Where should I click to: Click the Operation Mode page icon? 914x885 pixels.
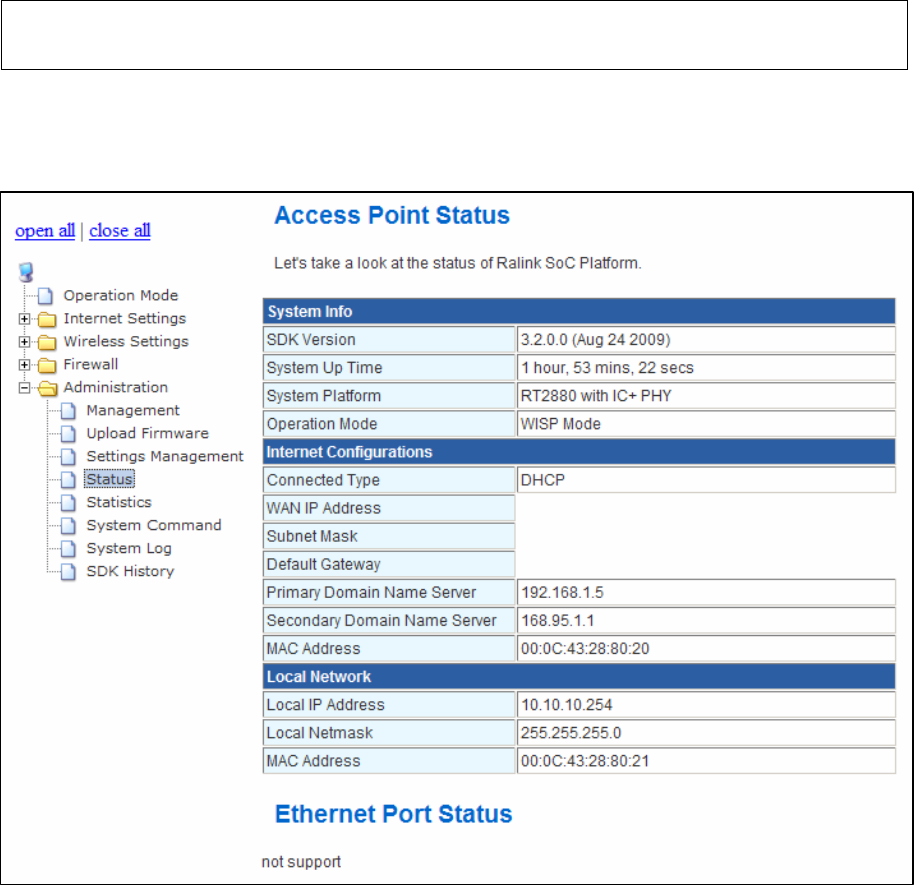pos(45,296)
